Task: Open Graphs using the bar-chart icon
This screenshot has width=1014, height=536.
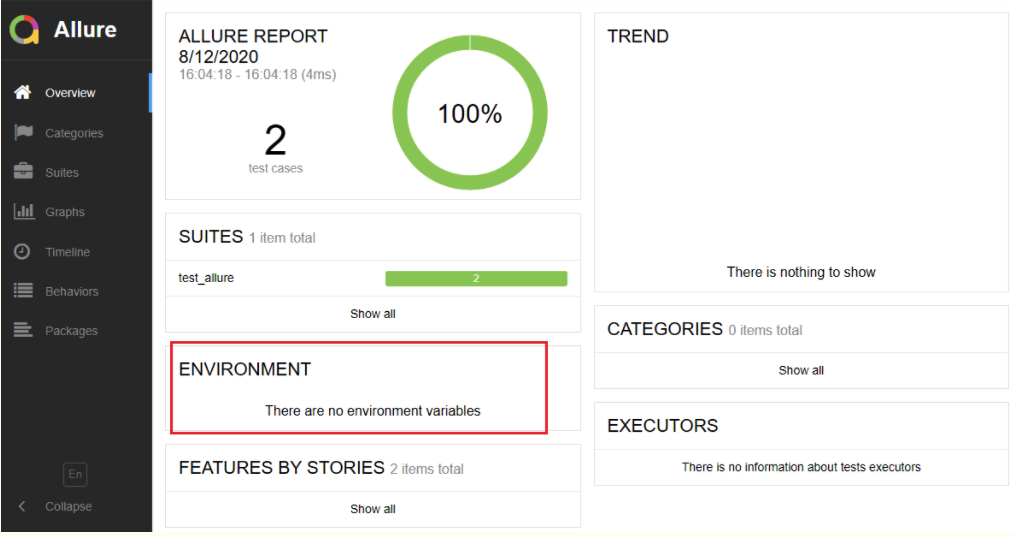Action: coord(23,212)
